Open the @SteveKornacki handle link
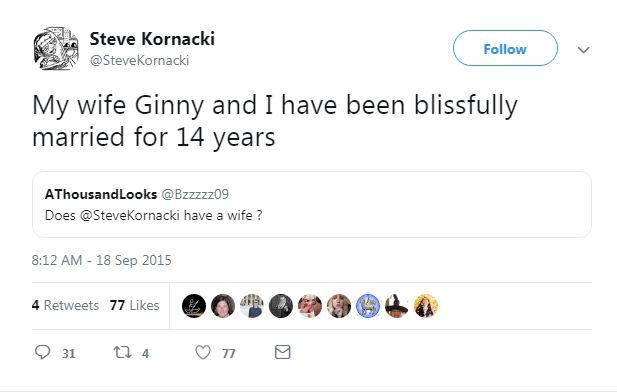 (140, 61)
